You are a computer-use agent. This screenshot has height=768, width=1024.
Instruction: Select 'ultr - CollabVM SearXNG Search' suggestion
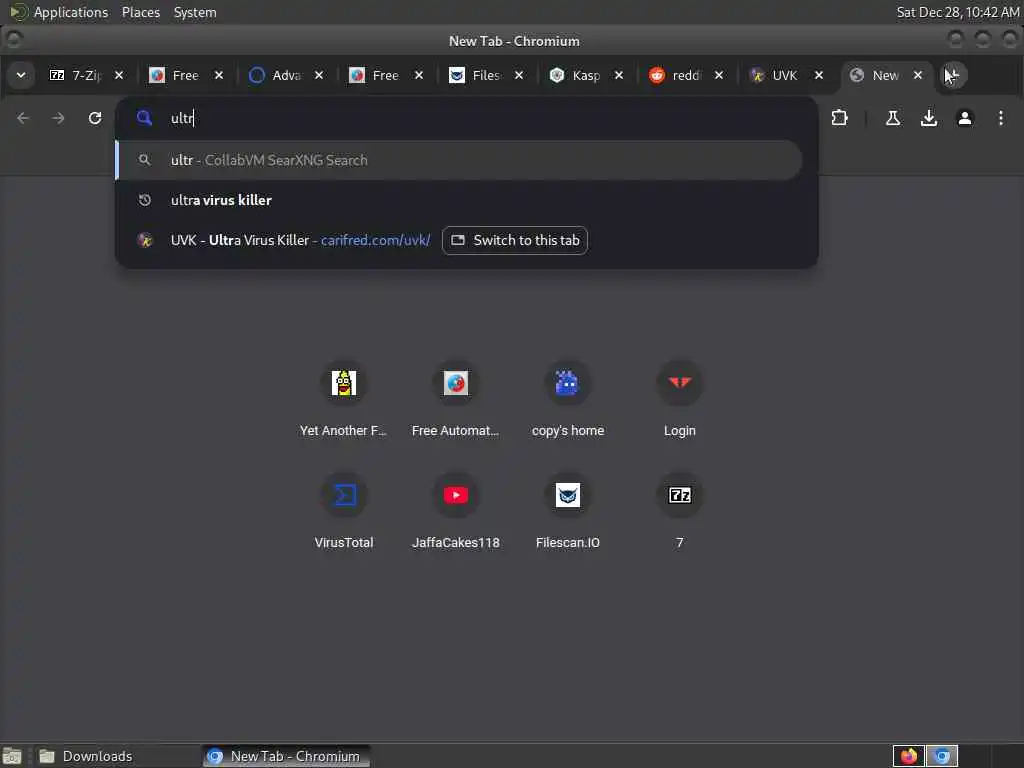(458, 160)
